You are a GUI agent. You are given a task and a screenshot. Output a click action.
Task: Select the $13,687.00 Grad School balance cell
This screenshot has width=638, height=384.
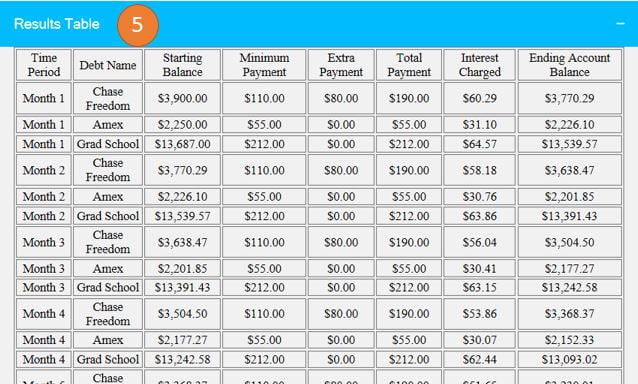tap(182, 144)
